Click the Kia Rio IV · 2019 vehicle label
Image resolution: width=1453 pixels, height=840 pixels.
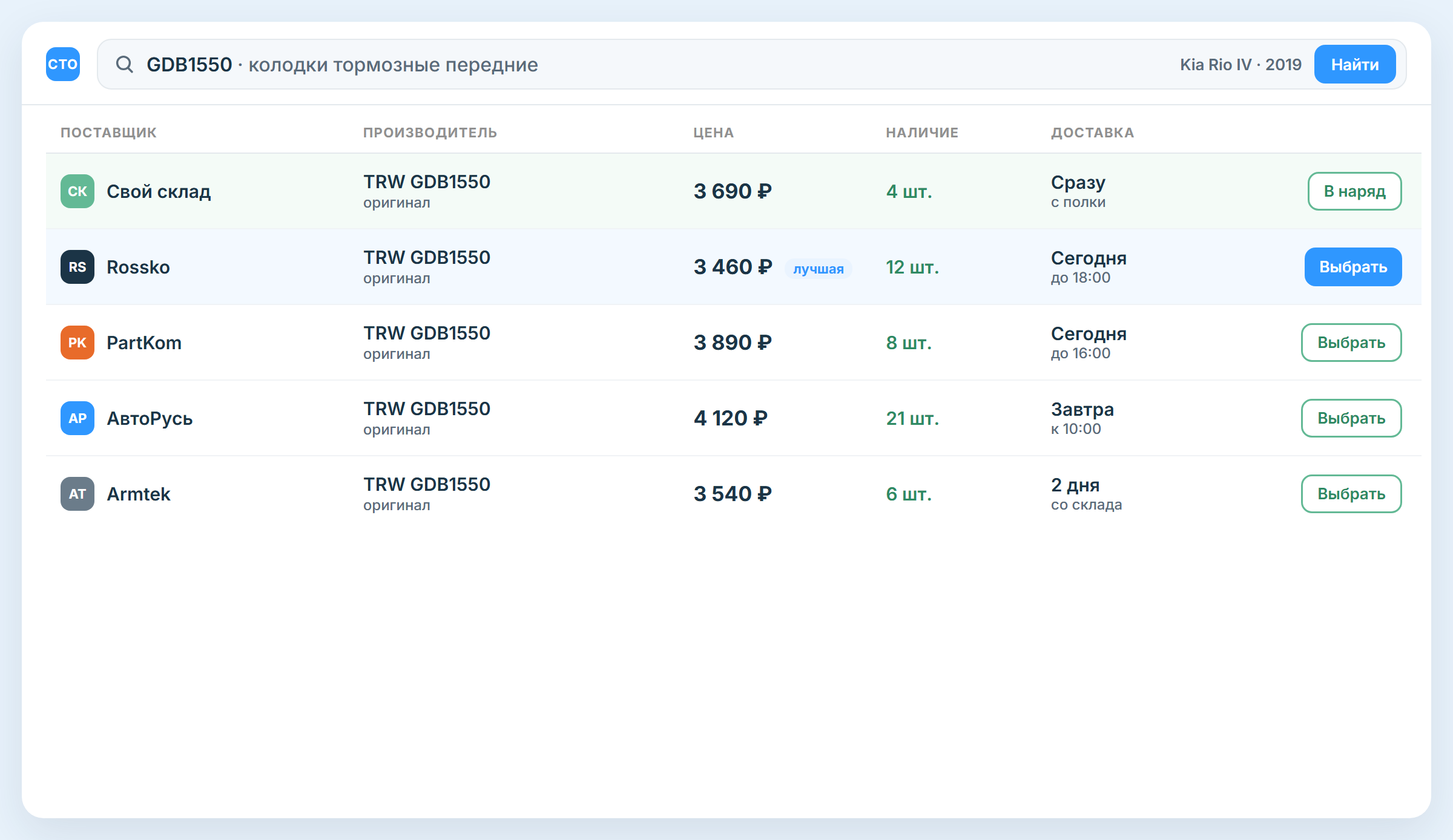click(1240, 65)
